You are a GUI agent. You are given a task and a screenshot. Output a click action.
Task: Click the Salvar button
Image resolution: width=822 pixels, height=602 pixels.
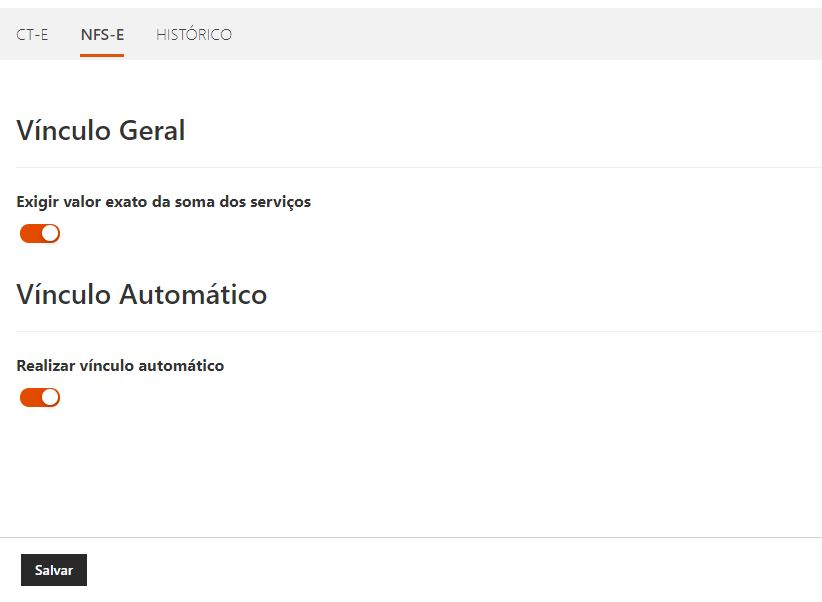pyautogui.click(x=54, y=570)
